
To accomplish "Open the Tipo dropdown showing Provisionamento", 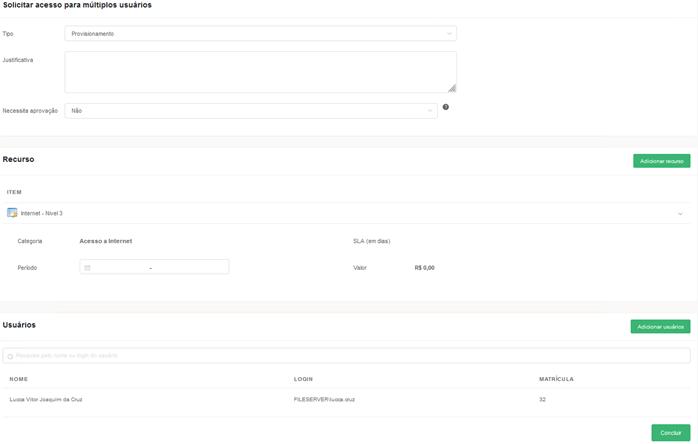I will point(260,34).
